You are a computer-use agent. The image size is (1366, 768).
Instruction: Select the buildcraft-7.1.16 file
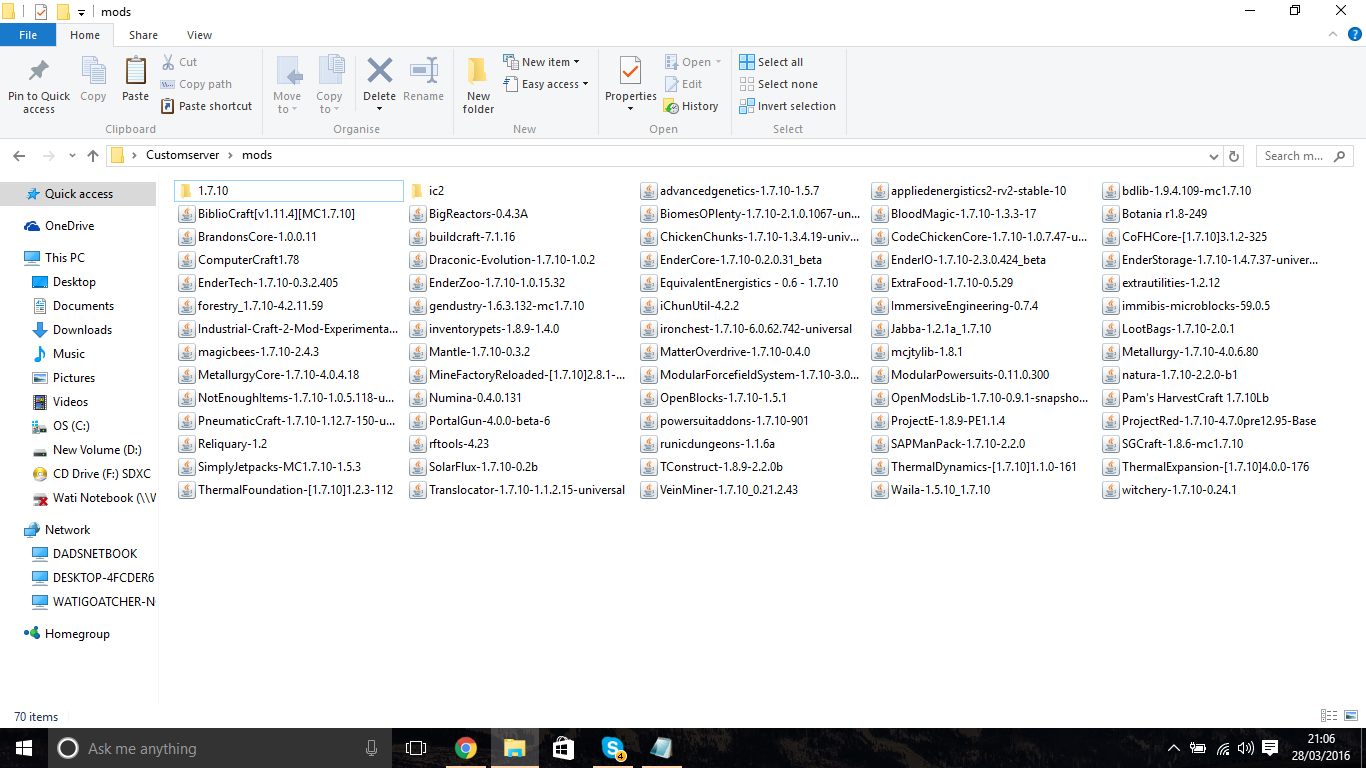[x=462, y=237]
